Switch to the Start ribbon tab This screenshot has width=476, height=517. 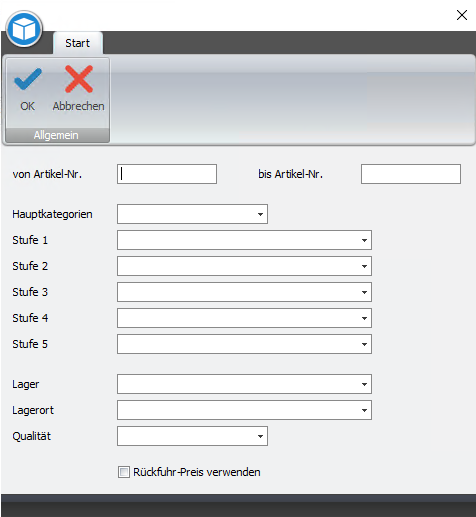pyautogui.click(x=78, y=43)
